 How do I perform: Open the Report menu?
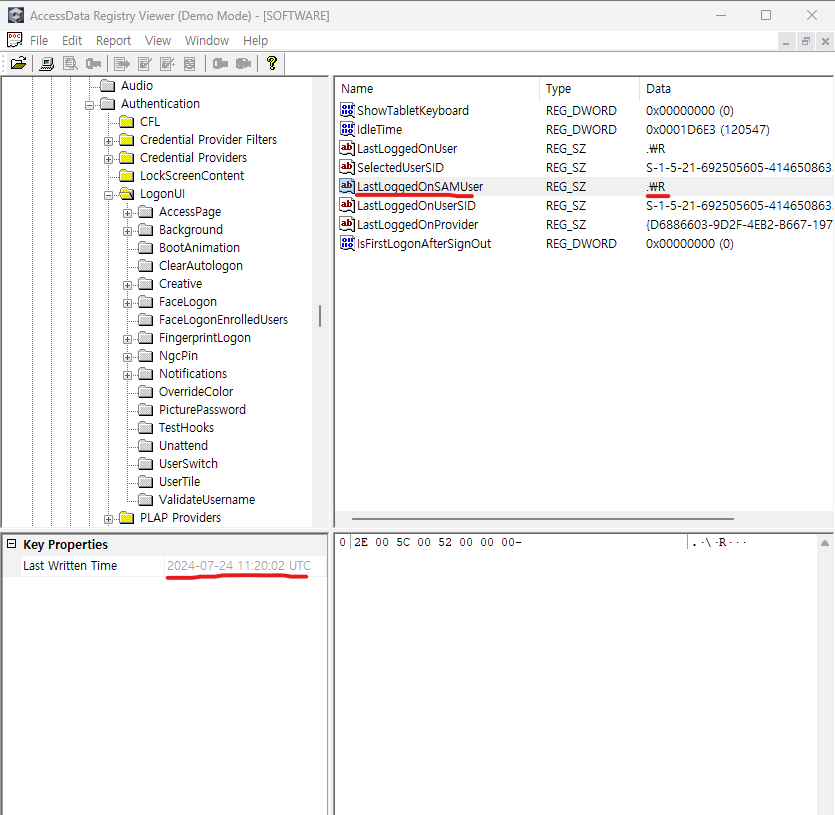point(113,40)
